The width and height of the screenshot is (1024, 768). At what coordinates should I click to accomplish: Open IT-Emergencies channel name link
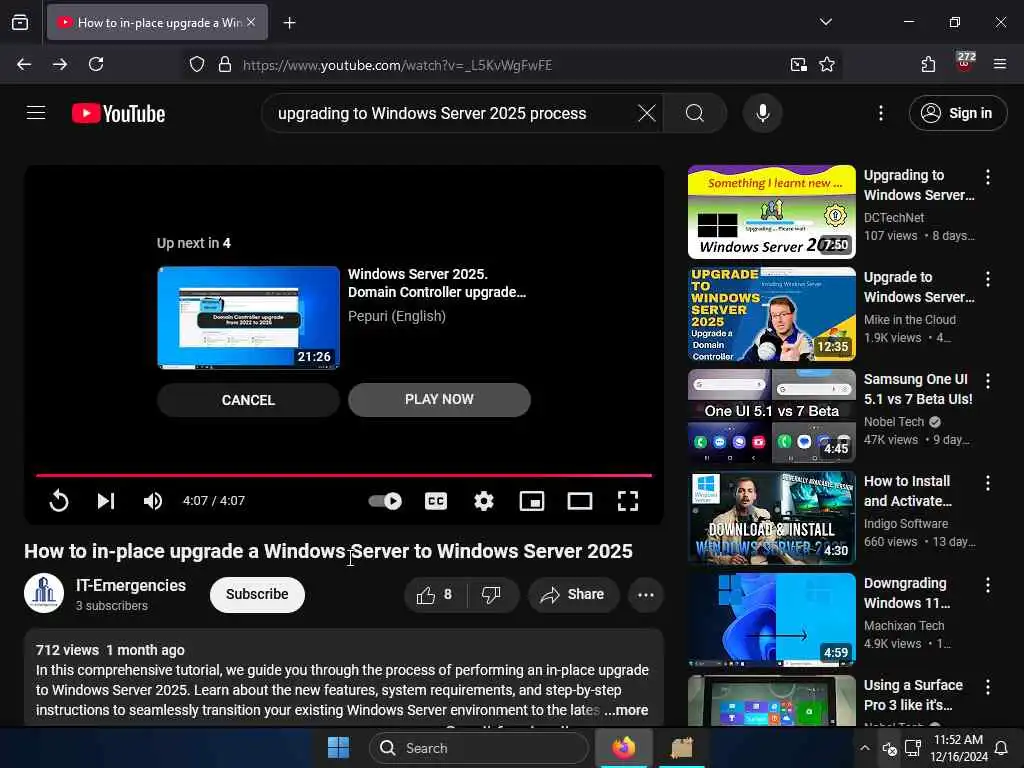pyautogui.click(x=131, y=585)
